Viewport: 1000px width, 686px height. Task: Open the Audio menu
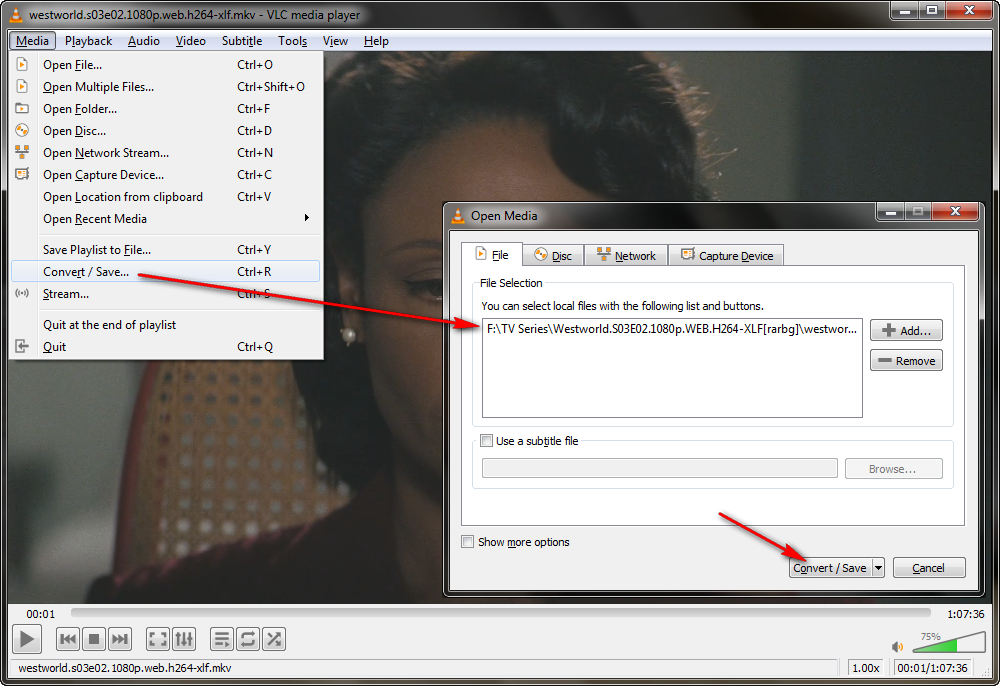coord(143,41)
